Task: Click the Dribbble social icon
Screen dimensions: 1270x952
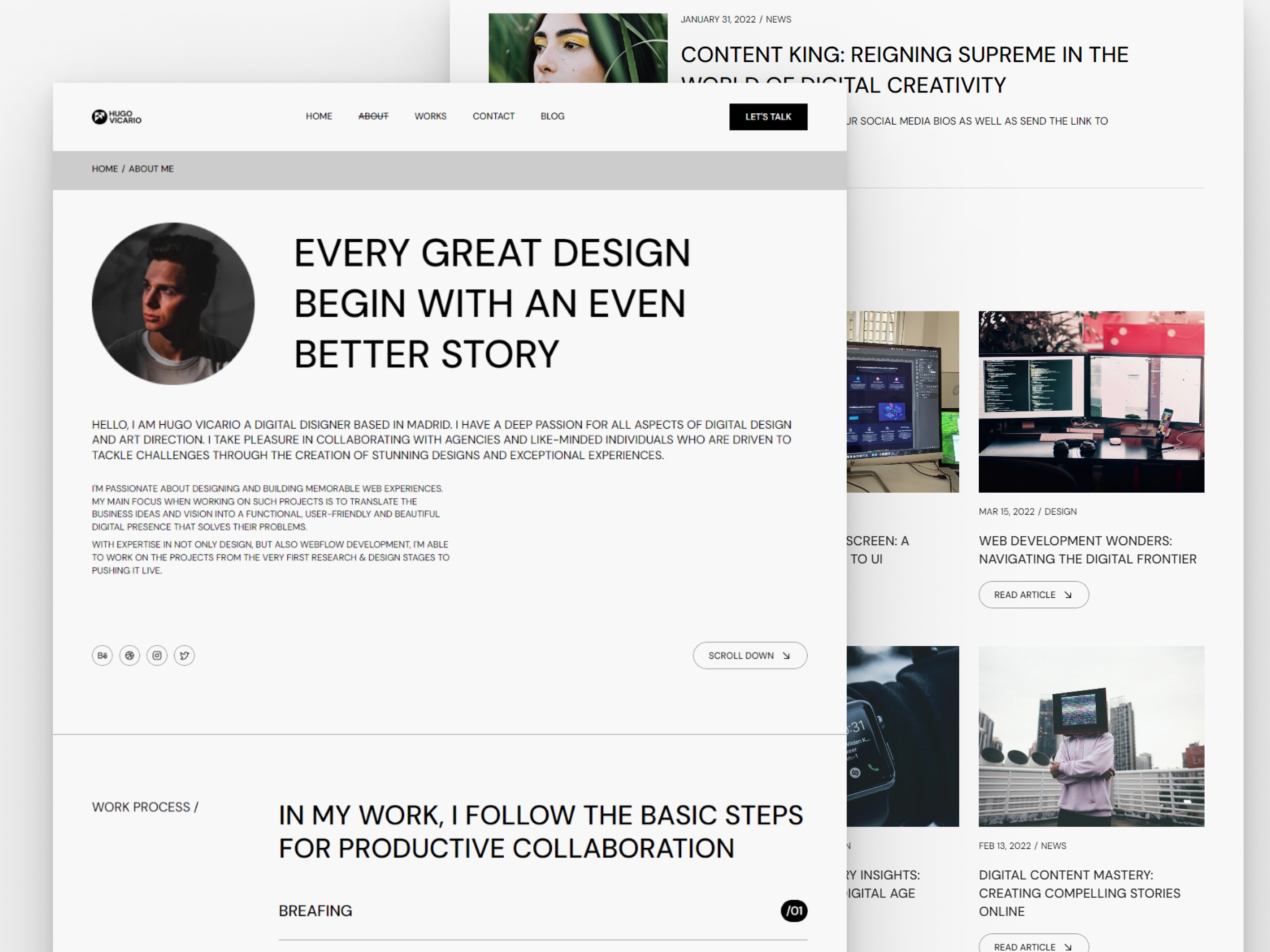Action: click(x=130, y=656)
